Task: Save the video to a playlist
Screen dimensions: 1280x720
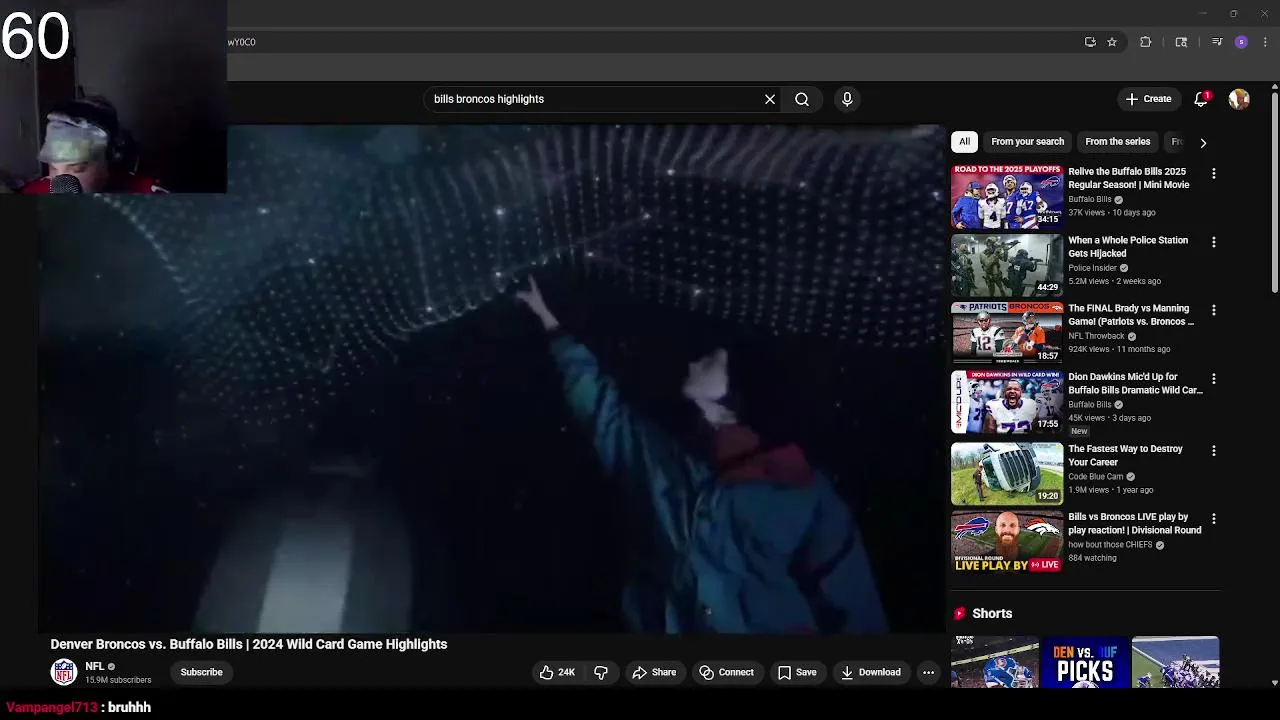Action: point(797,672)
